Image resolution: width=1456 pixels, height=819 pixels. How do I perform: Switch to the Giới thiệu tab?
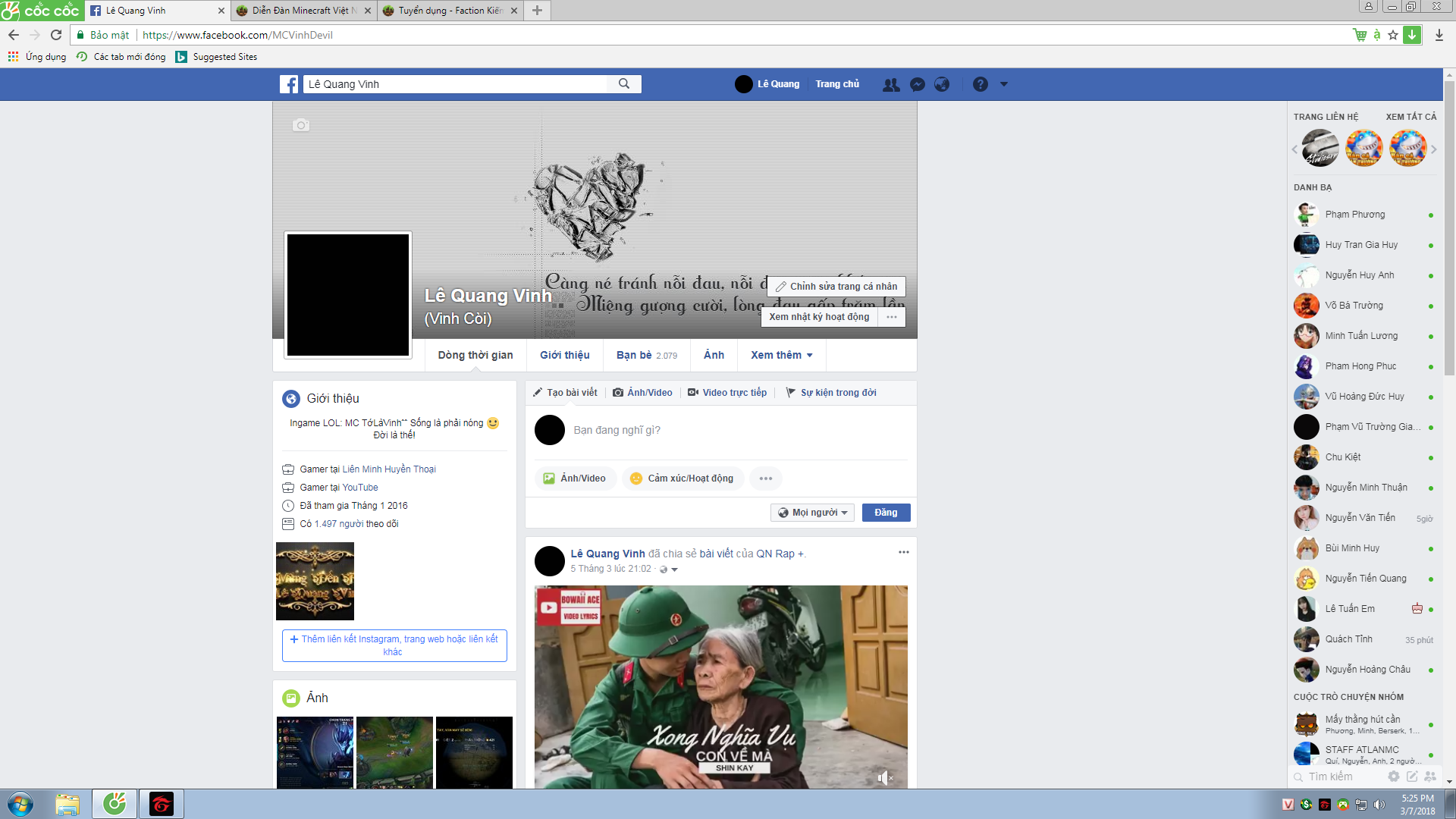(564, 355)
